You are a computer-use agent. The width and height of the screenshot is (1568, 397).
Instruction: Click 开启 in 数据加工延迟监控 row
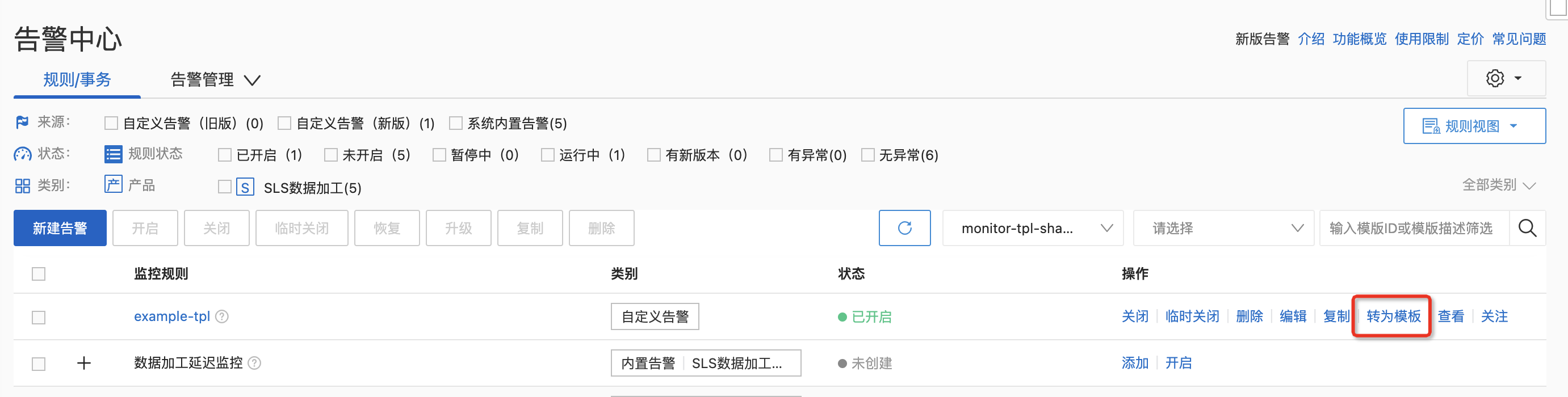pos(1179,363)
